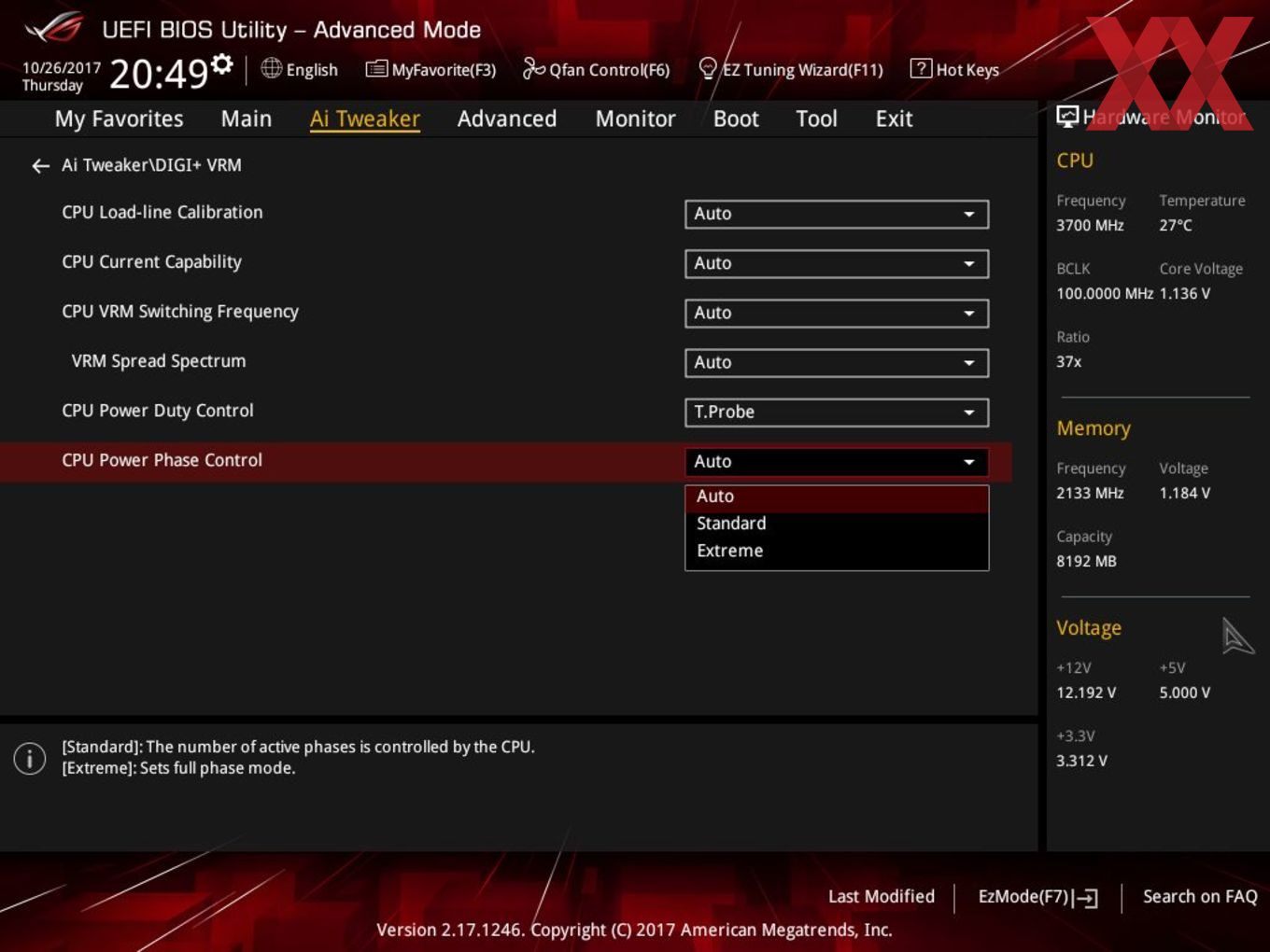Screen dimensions: 1270x952
Task: Select CPU Current Capability label
Action: [151, 262]
